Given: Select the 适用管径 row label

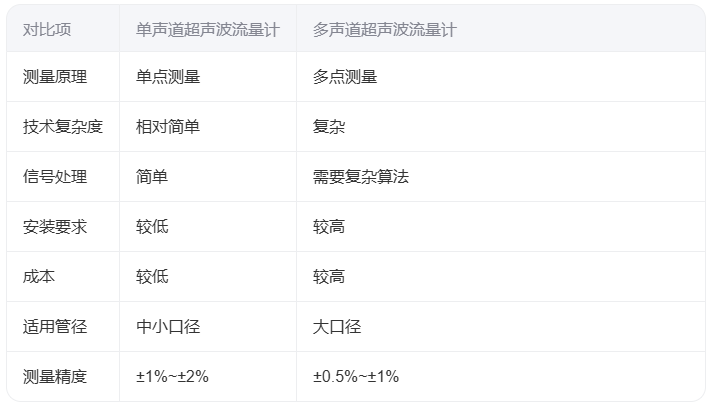Looking at the screenshot, I should point(55,327).
